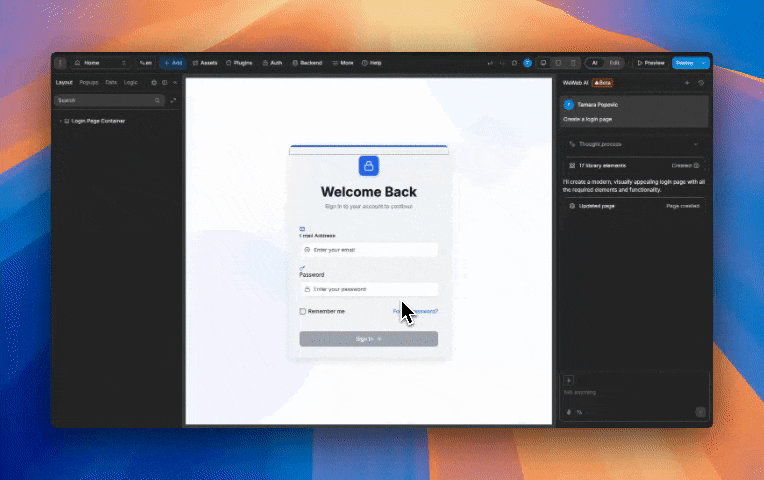This screenshot has width=764, height=480.
Task: Click the panel layout icon in left header
Action: click(x=165, y=82)
